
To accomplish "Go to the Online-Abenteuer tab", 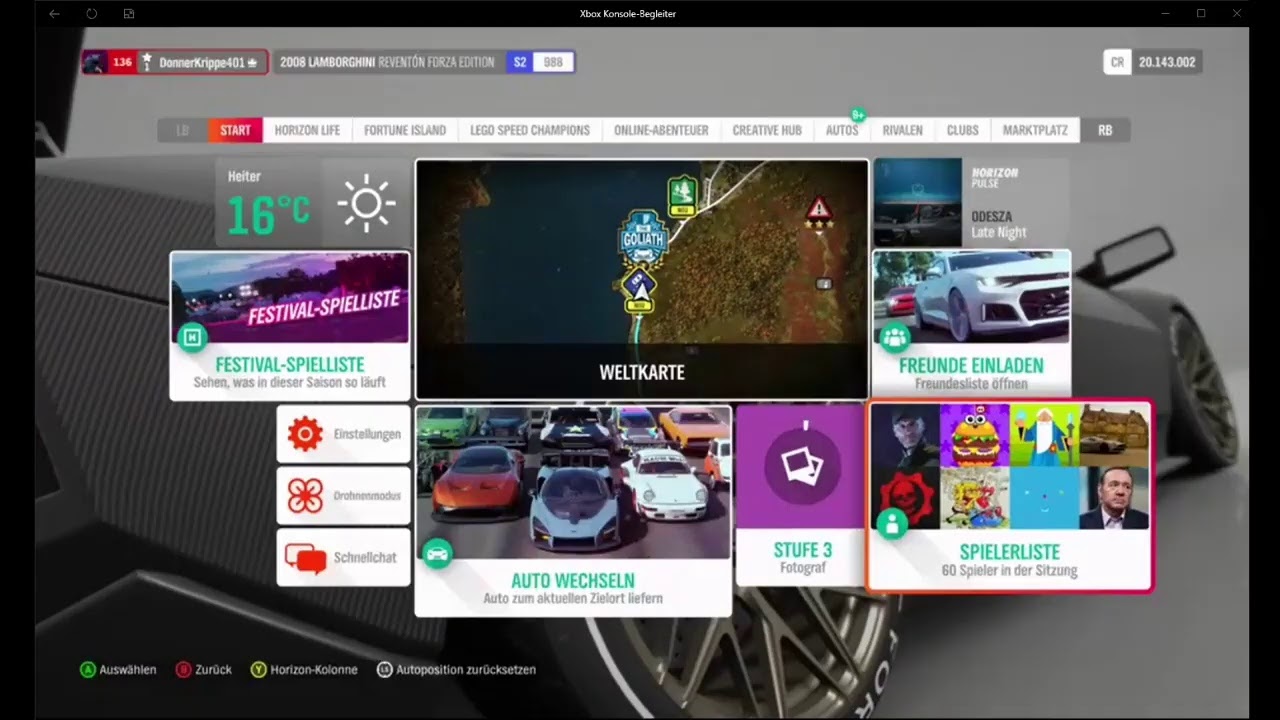I will (661, 130).
